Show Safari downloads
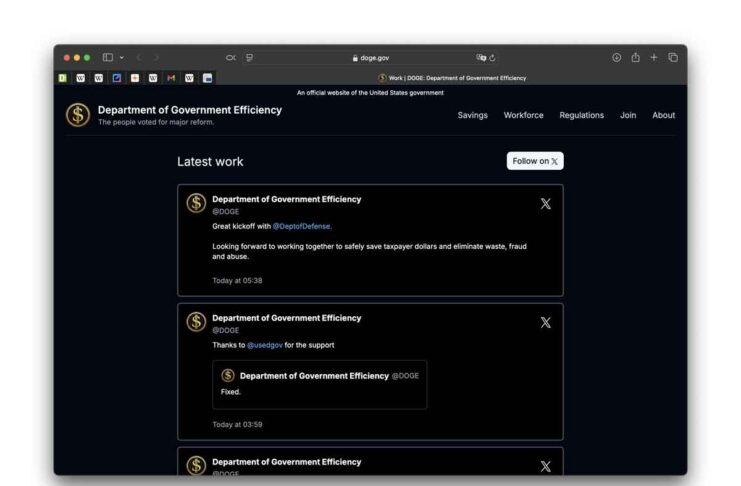 coord(617,58)
